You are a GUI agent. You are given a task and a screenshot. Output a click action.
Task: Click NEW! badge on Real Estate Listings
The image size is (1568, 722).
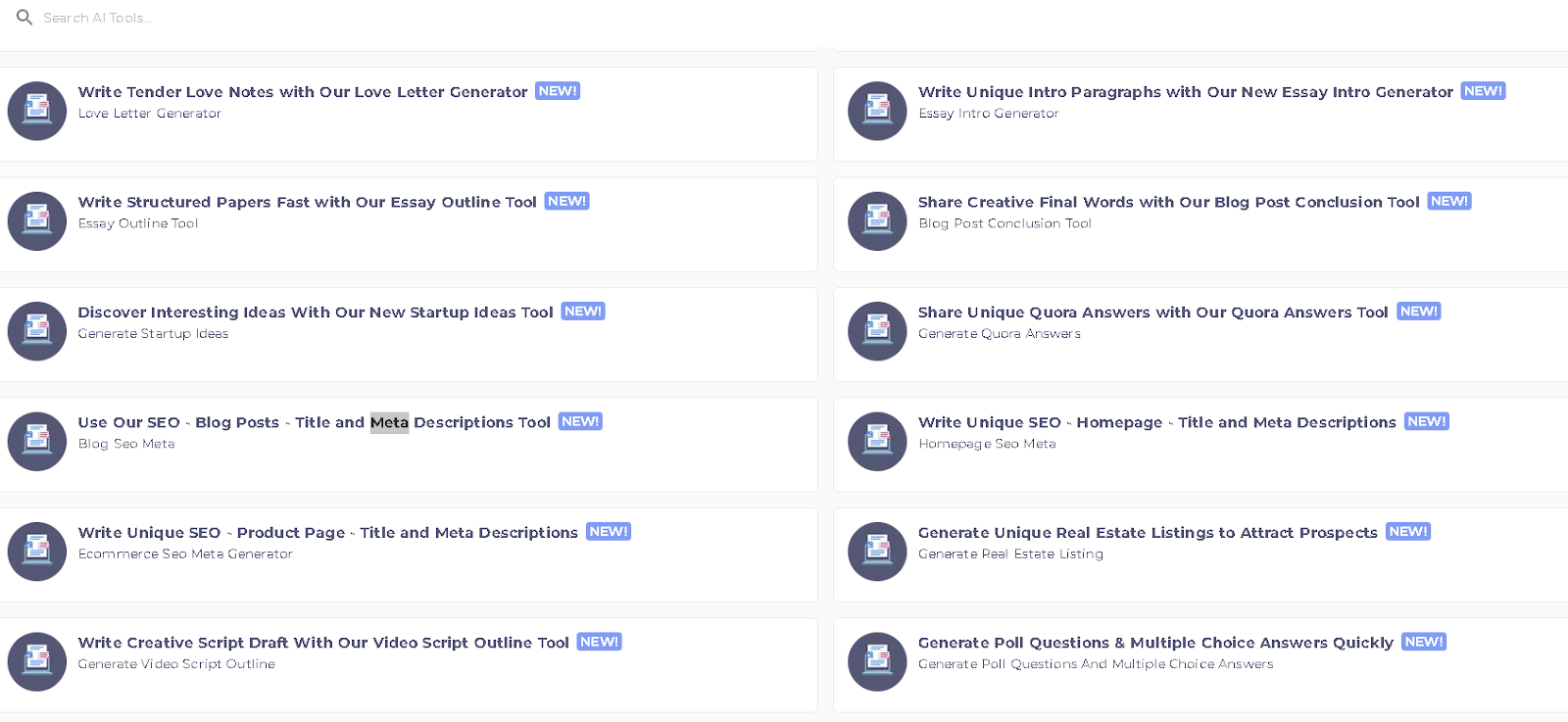tap(1408, 532)
